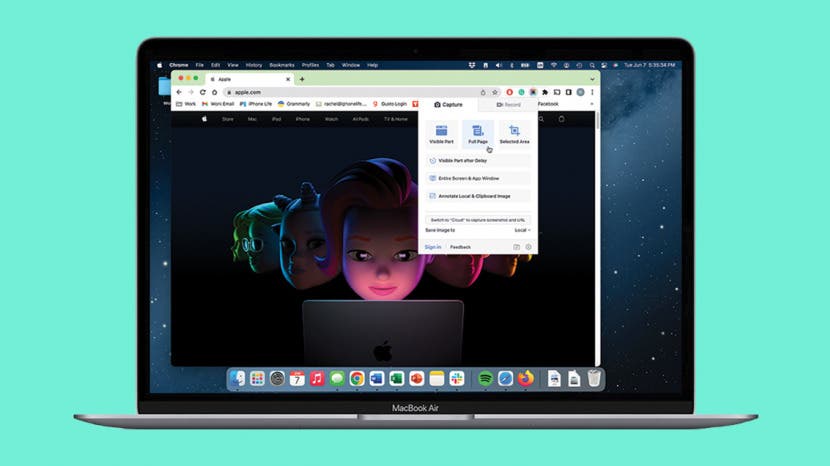
Task: Select the Visible Part capture option
Action: pyautogui.click(x=441, y=133)
